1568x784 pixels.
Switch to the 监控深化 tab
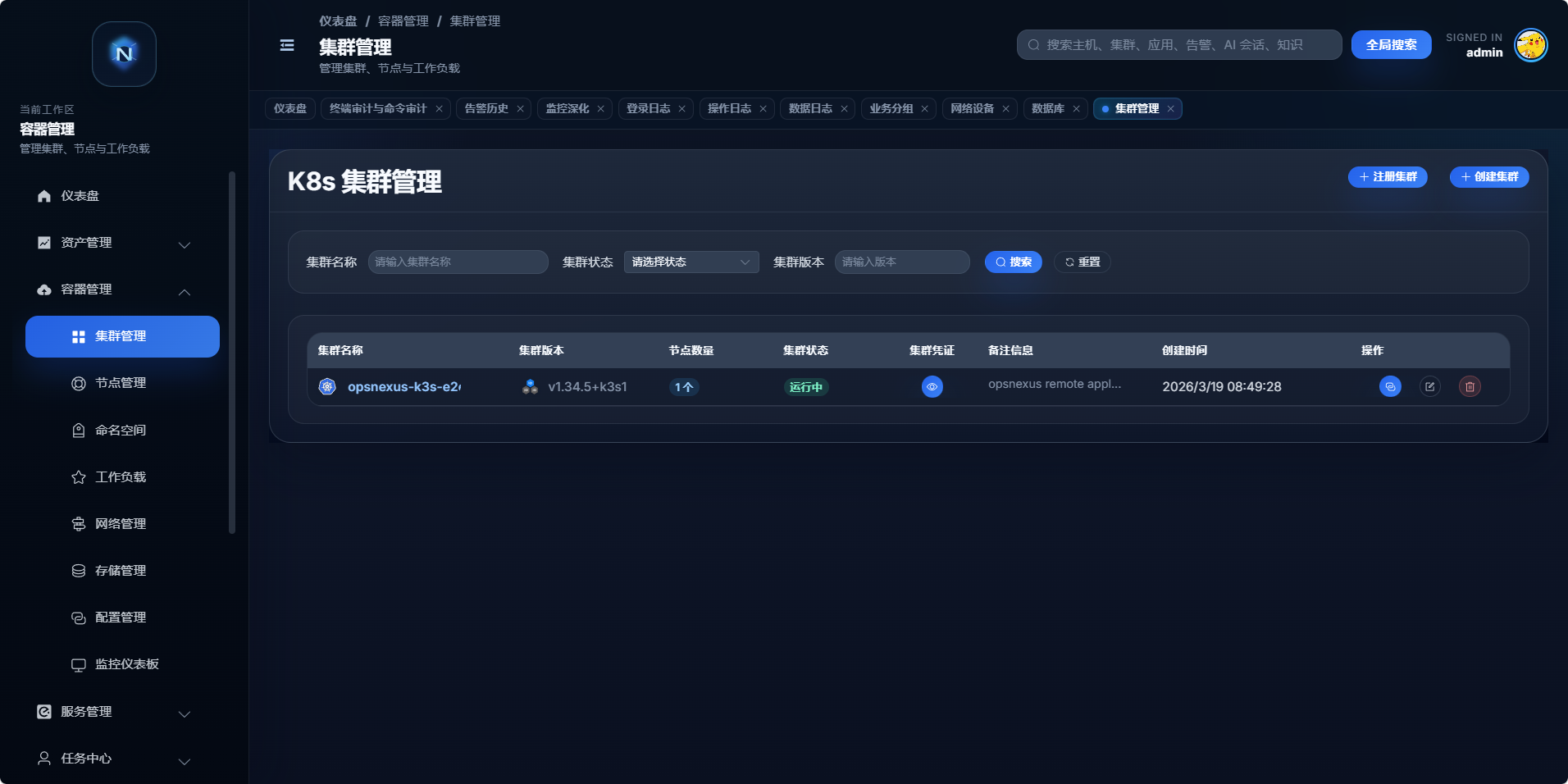(x=567, y=108)
